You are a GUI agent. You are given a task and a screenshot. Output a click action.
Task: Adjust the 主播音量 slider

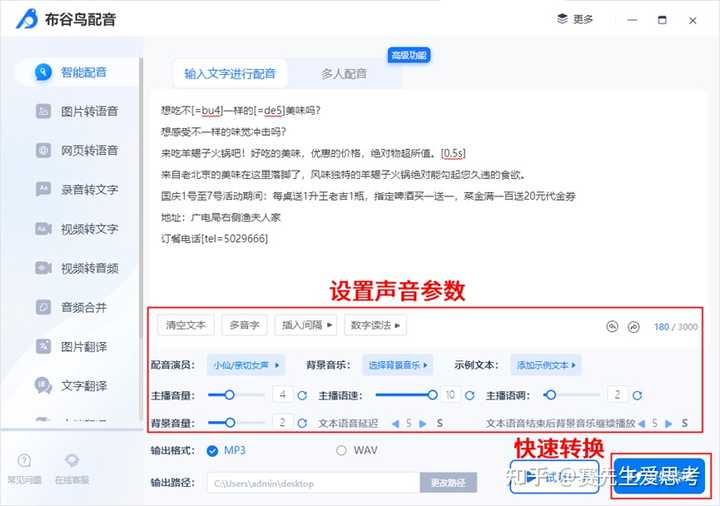(236, 395)
